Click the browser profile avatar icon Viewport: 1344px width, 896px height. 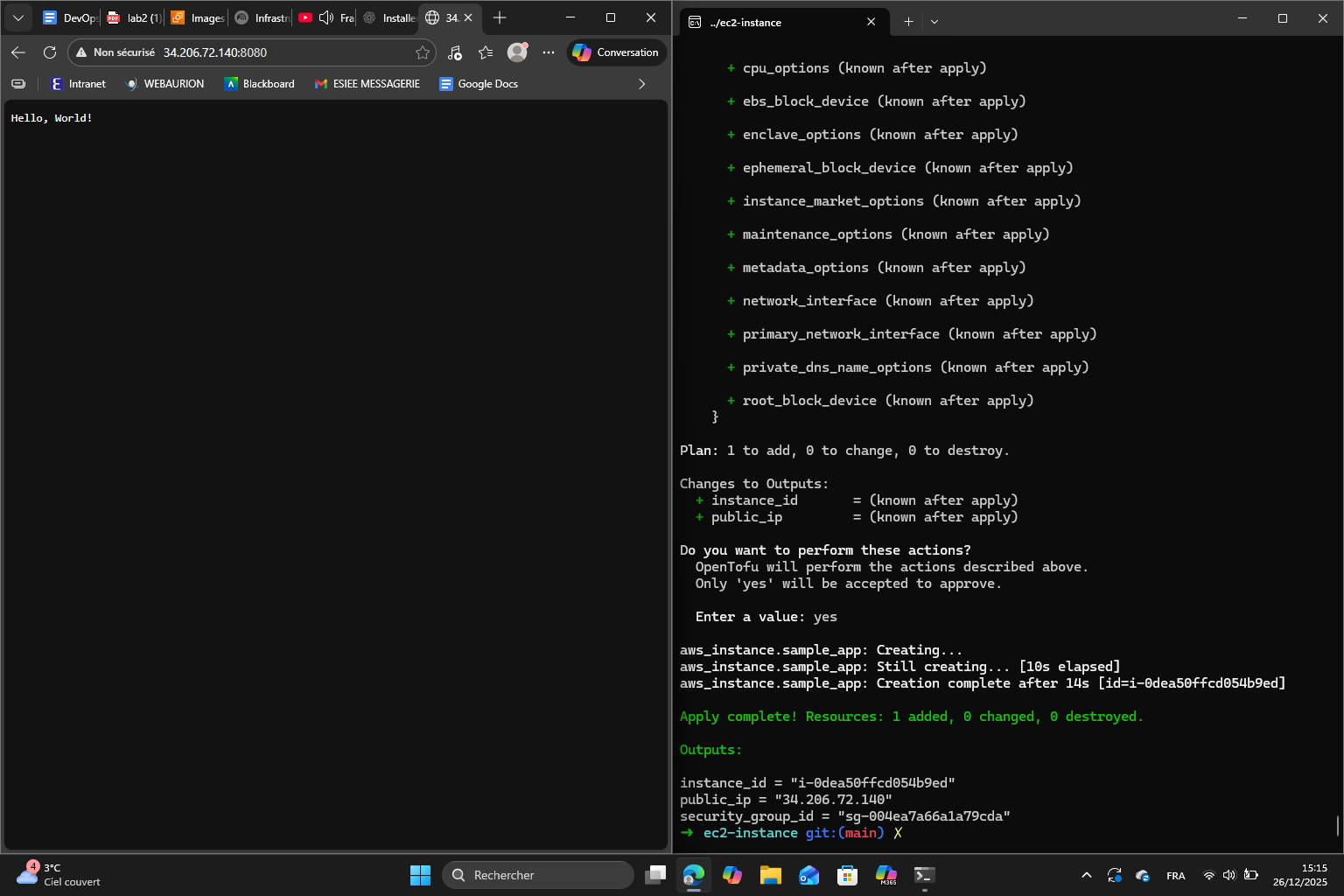click(517, 52)
